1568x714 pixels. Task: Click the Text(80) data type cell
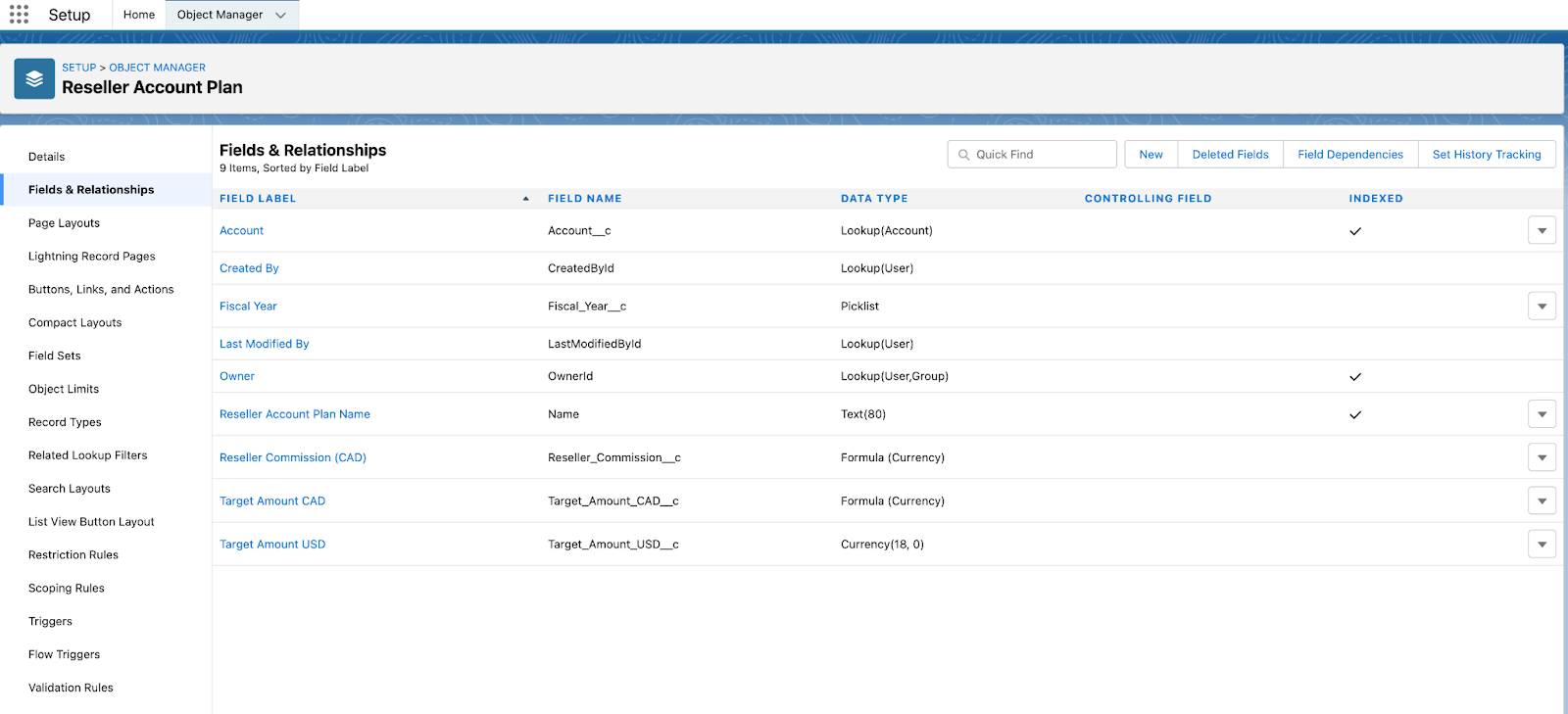click(863, 414)
